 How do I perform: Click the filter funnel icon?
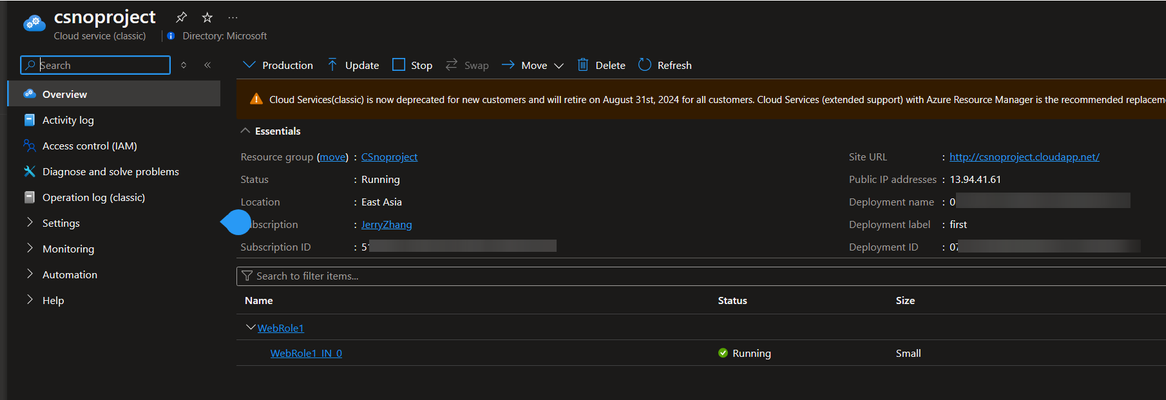[248, 276]
